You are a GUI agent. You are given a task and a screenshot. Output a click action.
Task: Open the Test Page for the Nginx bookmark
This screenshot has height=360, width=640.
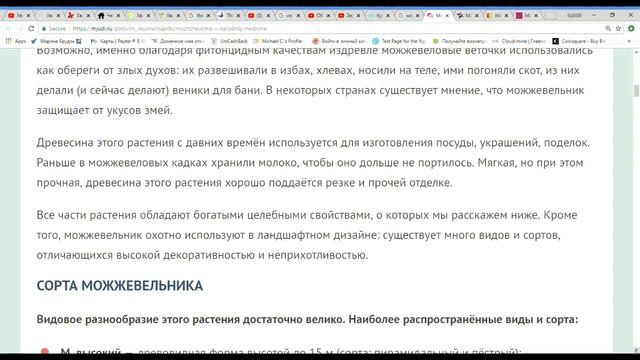(x=399, y=41)
